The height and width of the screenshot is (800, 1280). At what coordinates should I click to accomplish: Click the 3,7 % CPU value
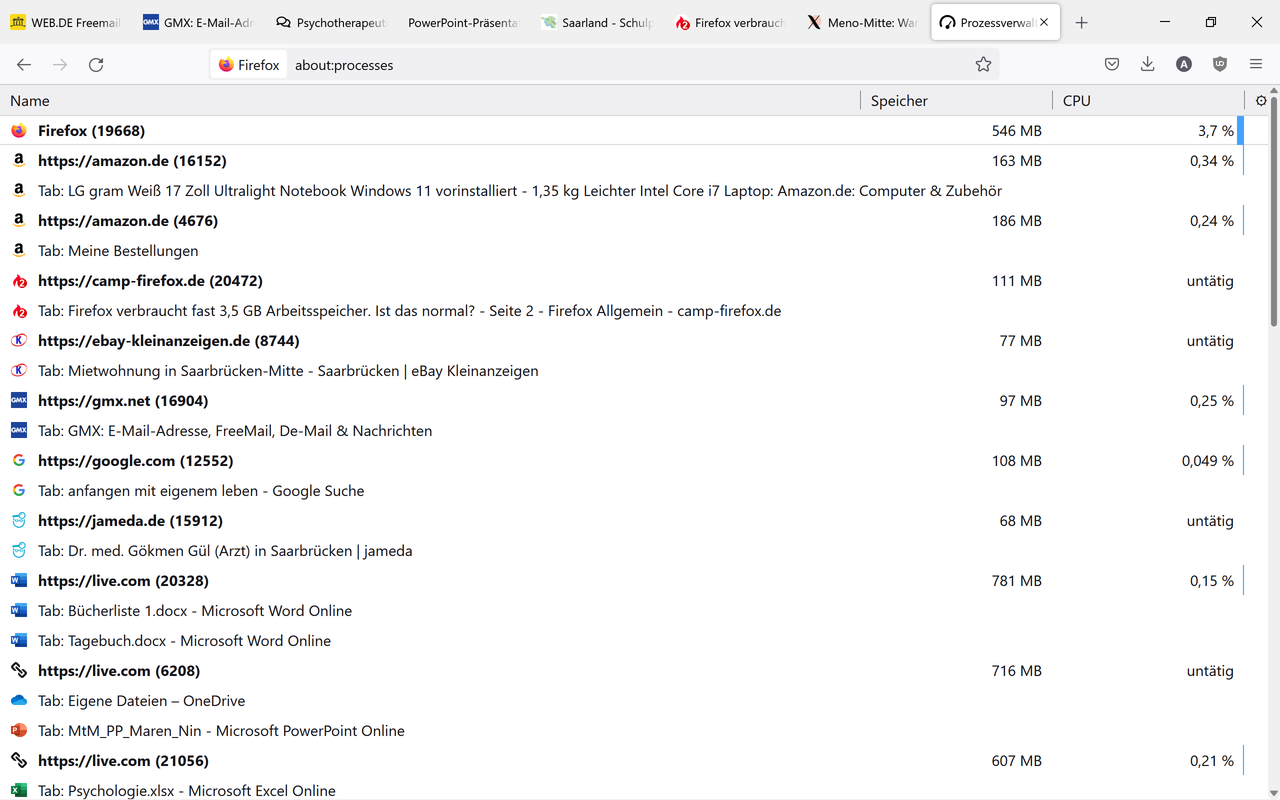[1216, 131]
